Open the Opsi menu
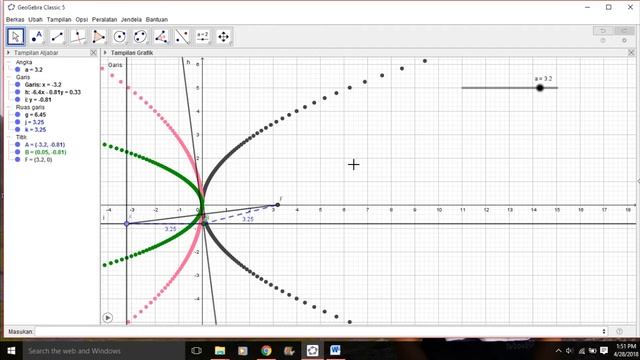 82,20
